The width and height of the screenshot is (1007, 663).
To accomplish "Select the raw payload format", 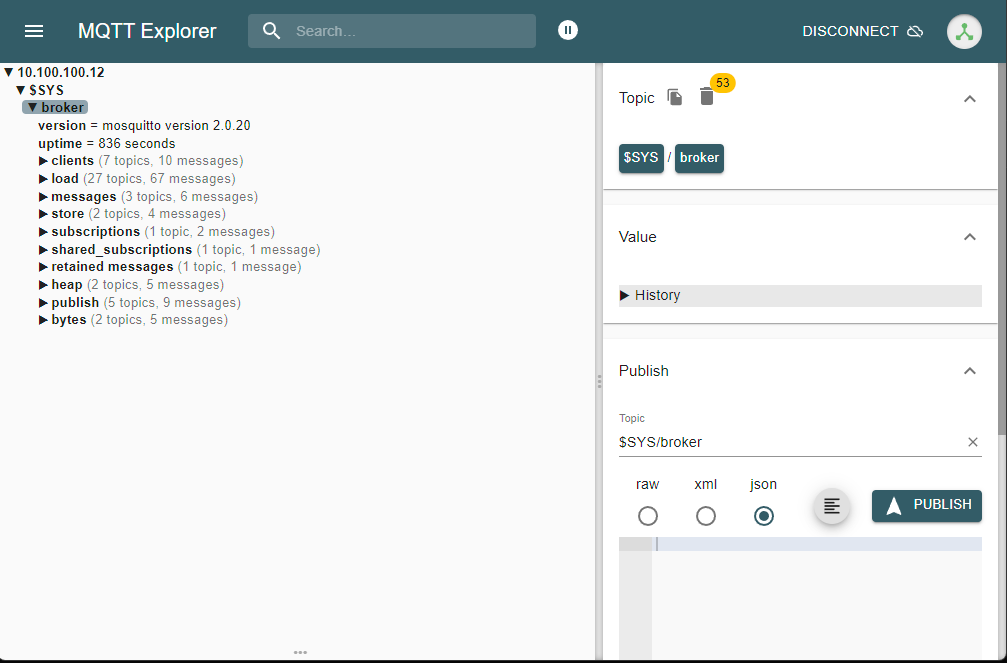I will [647, 516].
